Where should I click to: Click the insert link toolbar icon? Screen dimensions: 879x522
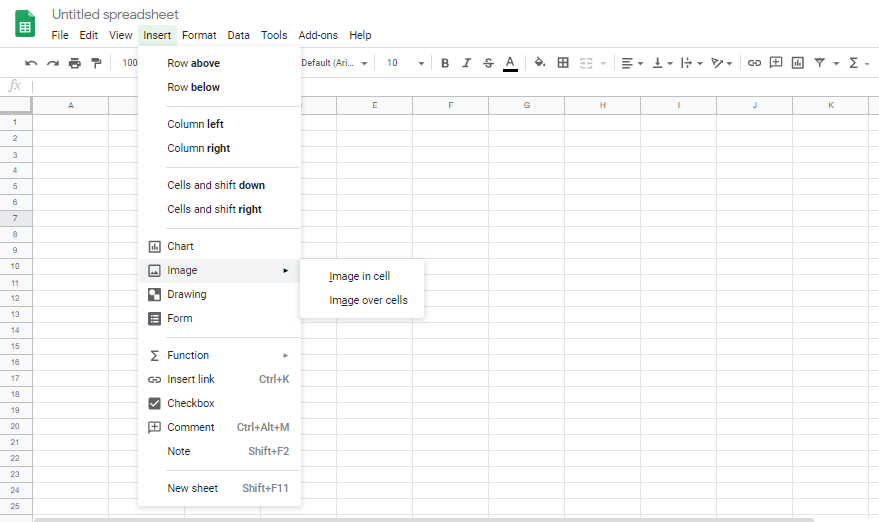pos(754,63)
